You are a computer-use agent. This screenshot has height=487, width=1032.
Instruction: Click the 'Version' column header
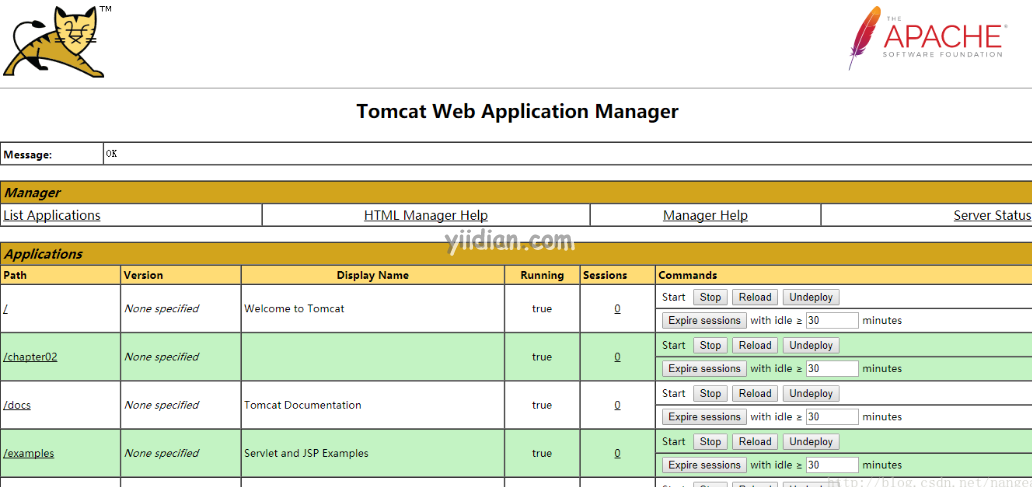pos(143,275)
